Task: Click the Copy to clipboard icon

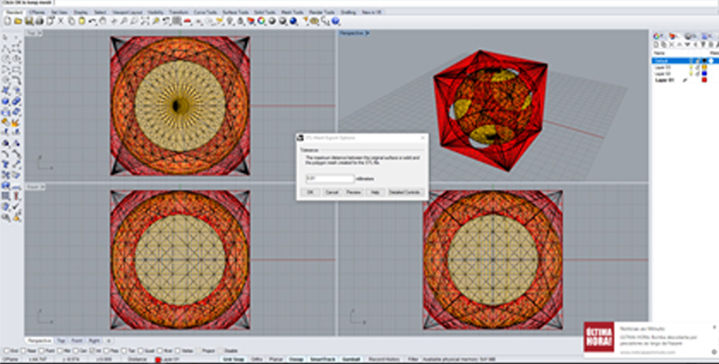Action: pos(72,21)
